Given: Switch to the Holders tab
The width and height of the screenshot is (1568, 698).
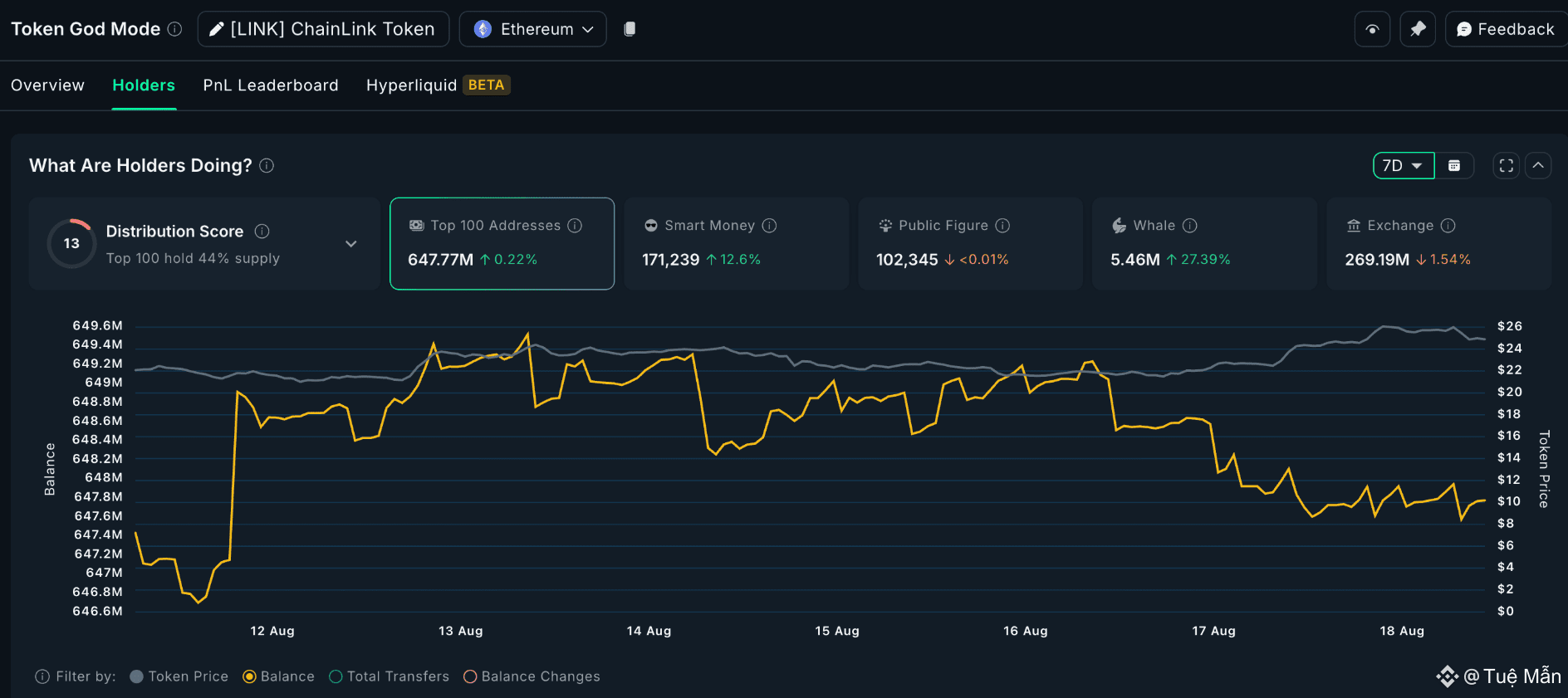Looking at the screenshot, I should (x=144, y=85).
